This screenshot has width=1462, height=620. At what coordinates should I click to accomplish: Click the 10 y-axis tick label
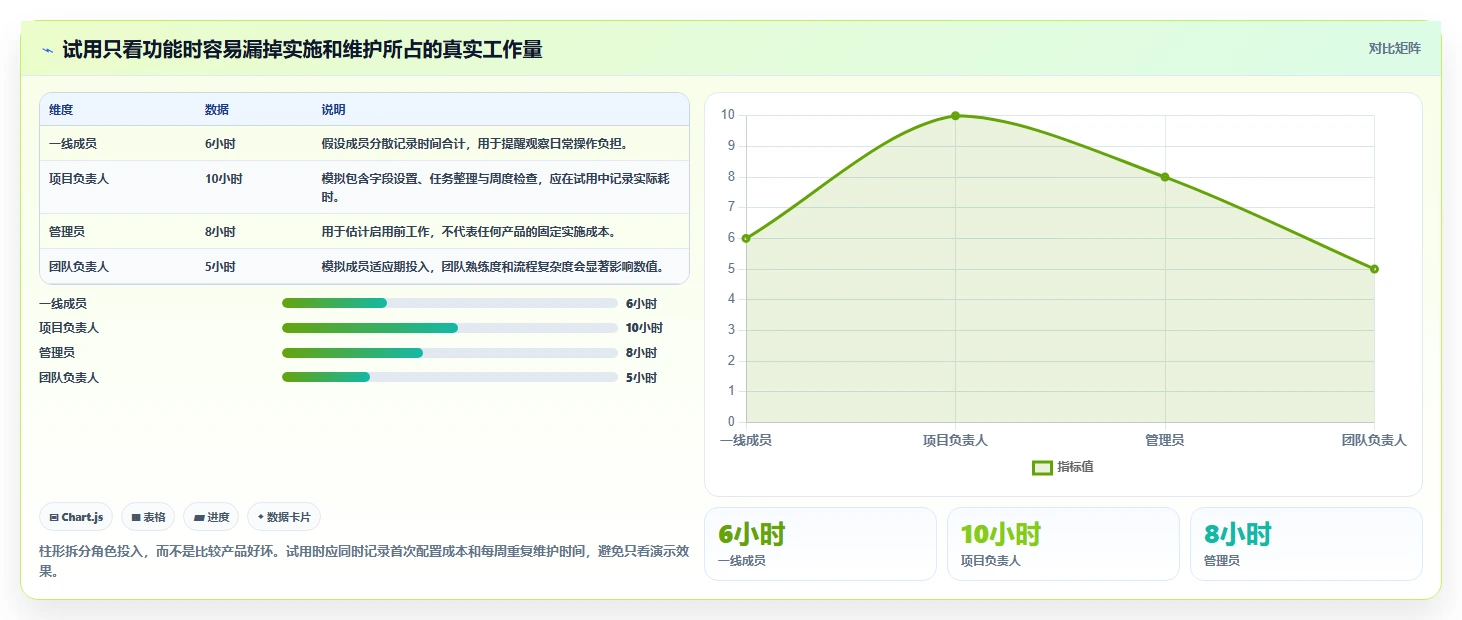click(728, 115)
